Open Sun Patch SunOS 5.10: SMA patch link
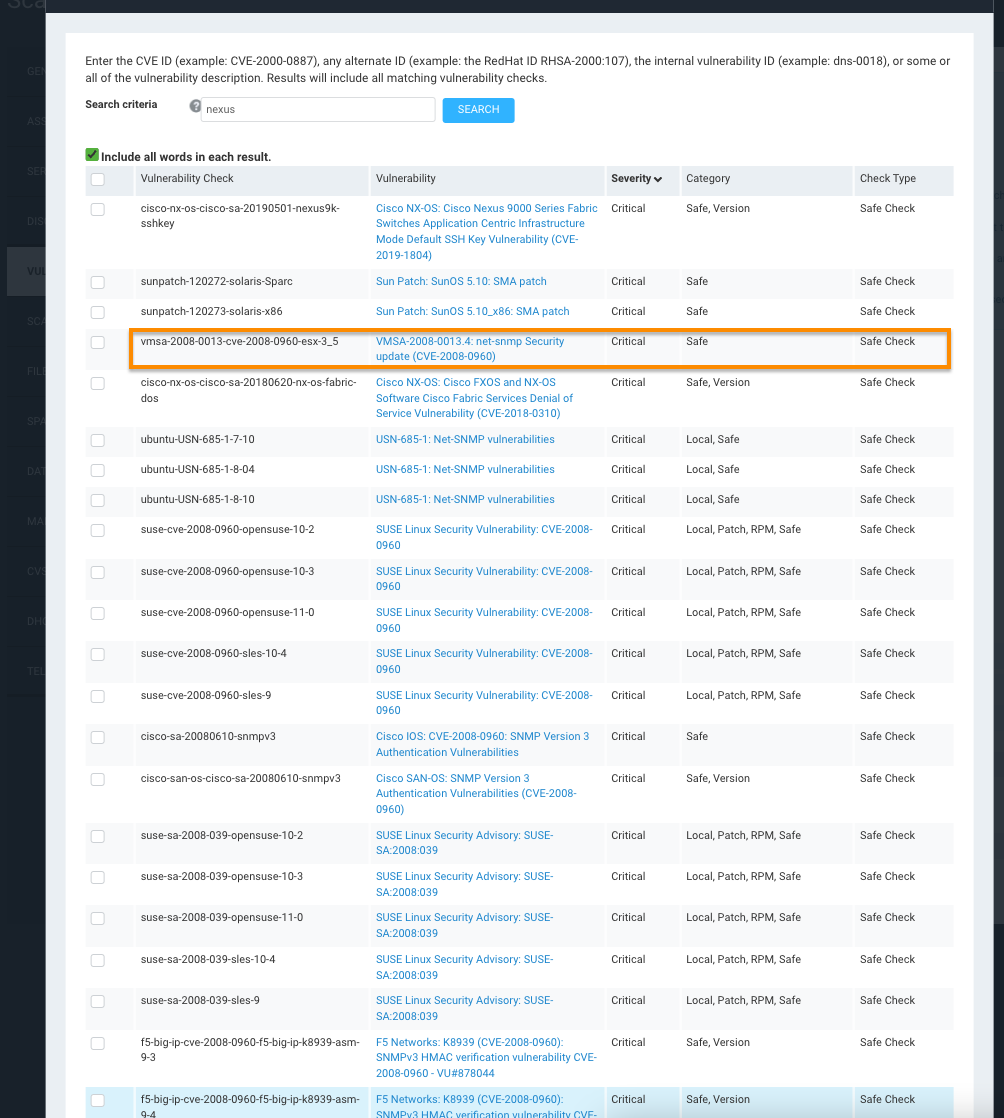Image resolution: width=1004 pixels, height=1118 pixels. click(461, 282)
